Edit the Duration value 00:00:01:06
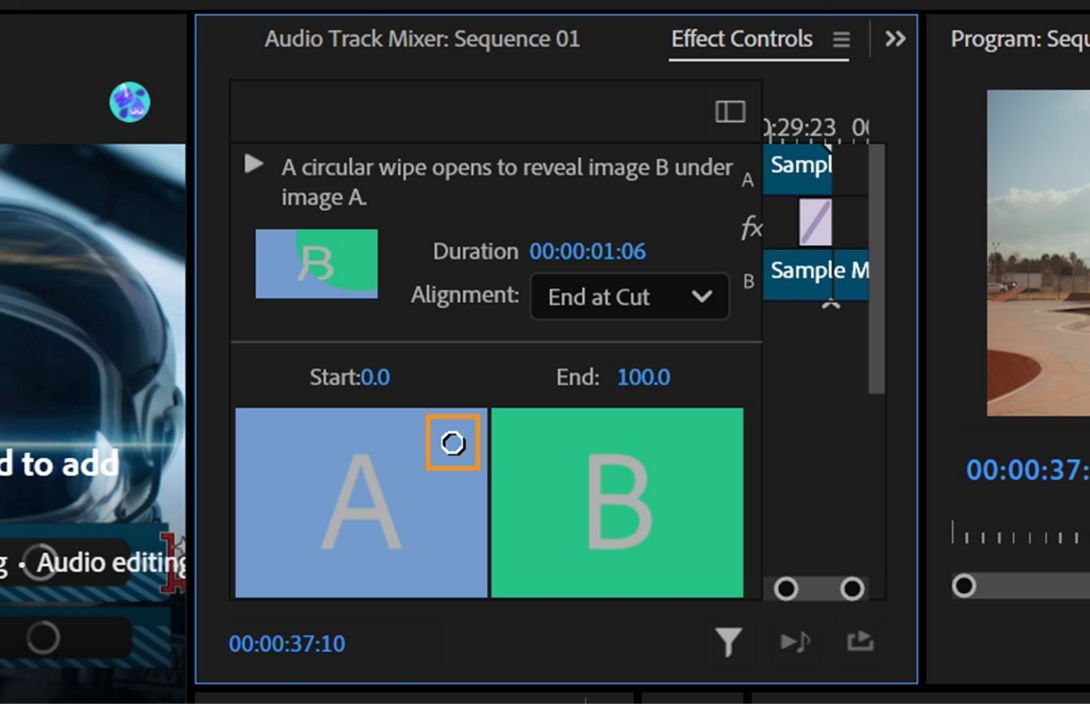The image size is (1090, 704). pyautogui.click(x=587, y=251)
